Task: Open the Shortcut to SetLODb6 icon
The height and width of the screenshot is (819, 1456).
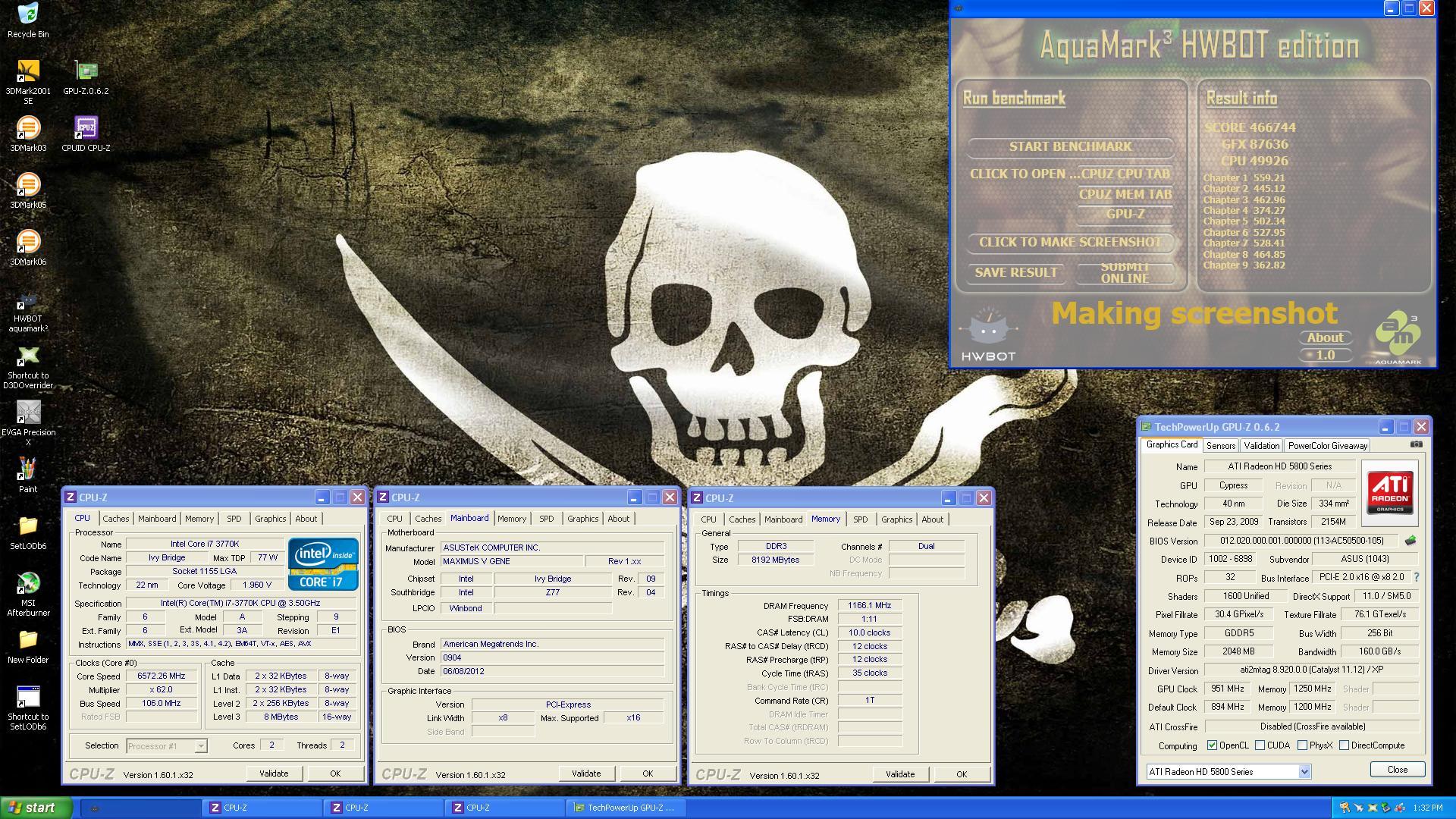Action: click(x=28, y=708)
